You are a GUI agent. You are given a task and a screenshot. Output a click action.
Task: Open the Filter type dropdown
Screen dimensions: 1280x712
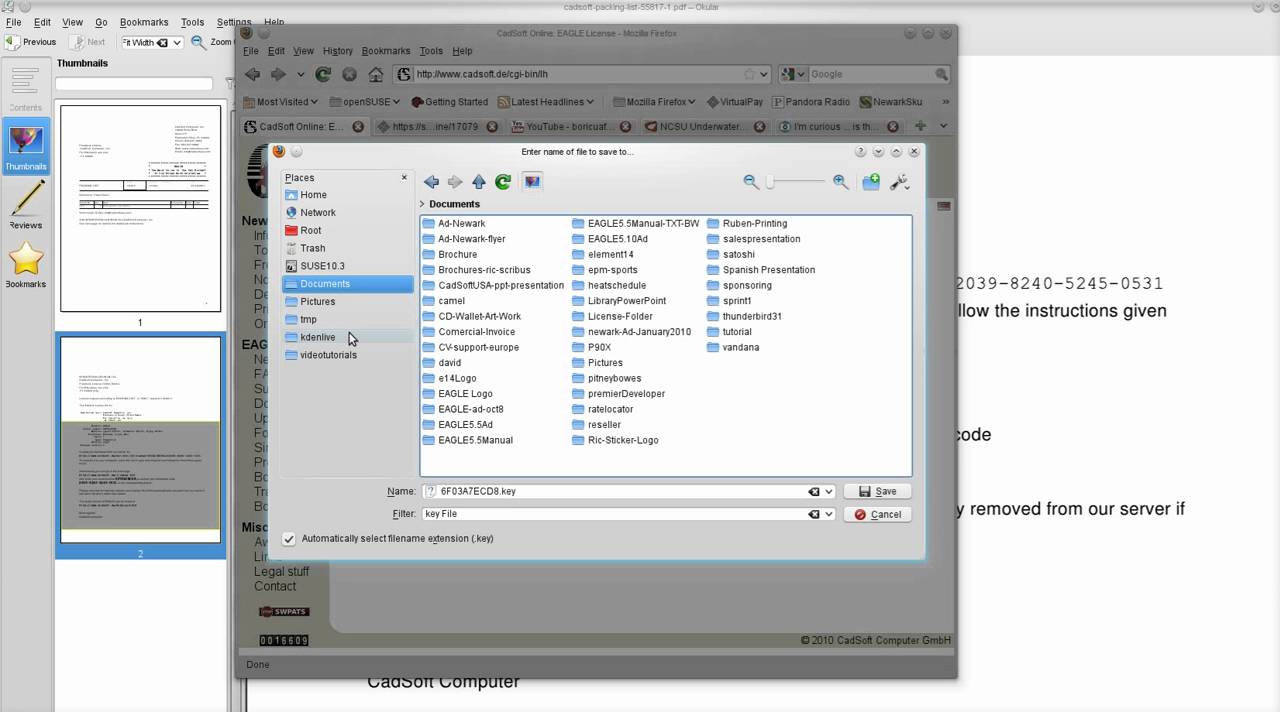click(x=828, y=514)
